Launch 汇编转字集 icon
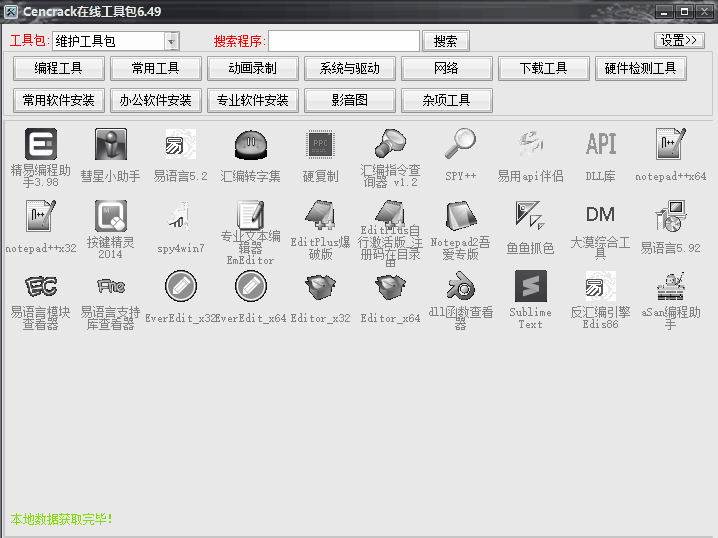The image size is (718, 538). (250, 144)
